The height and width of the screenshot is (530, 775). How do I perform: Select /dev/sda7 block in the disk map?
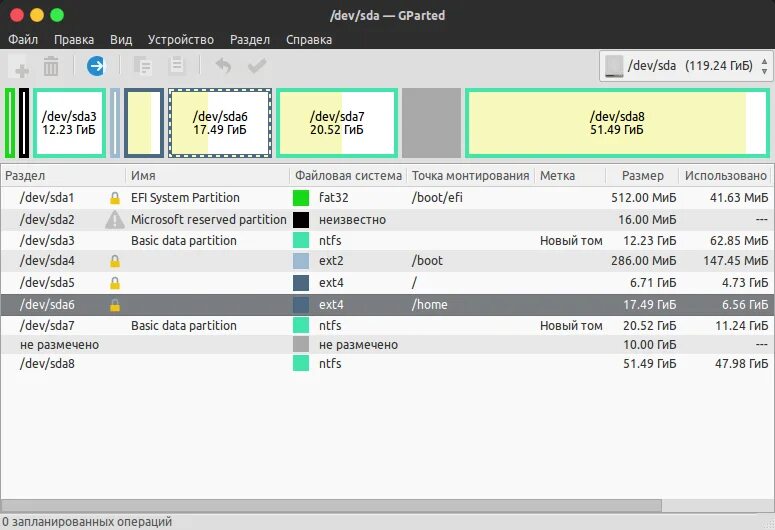337,123
